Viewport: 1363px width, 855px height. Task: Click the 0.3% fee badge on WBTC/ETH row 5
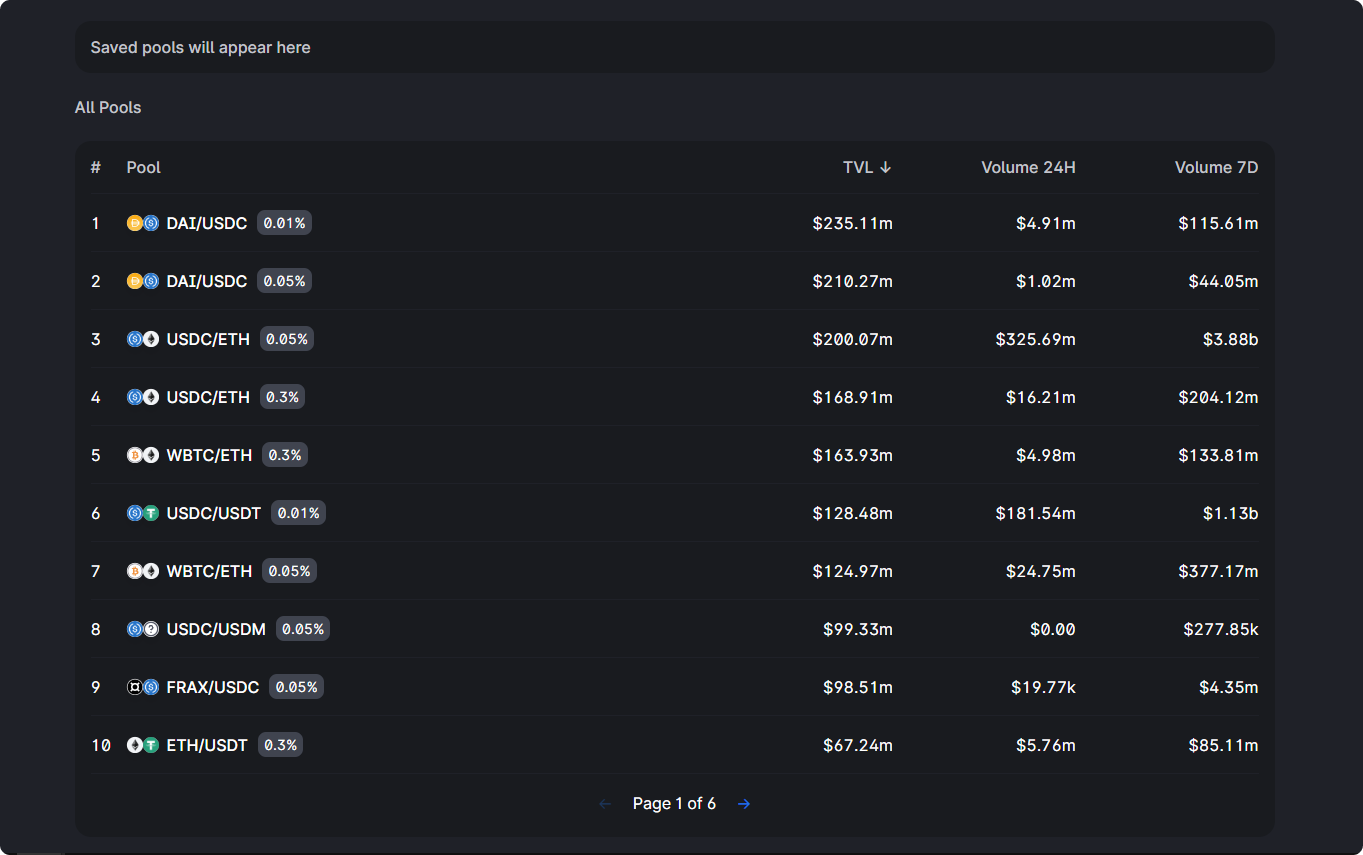point(285,455)
